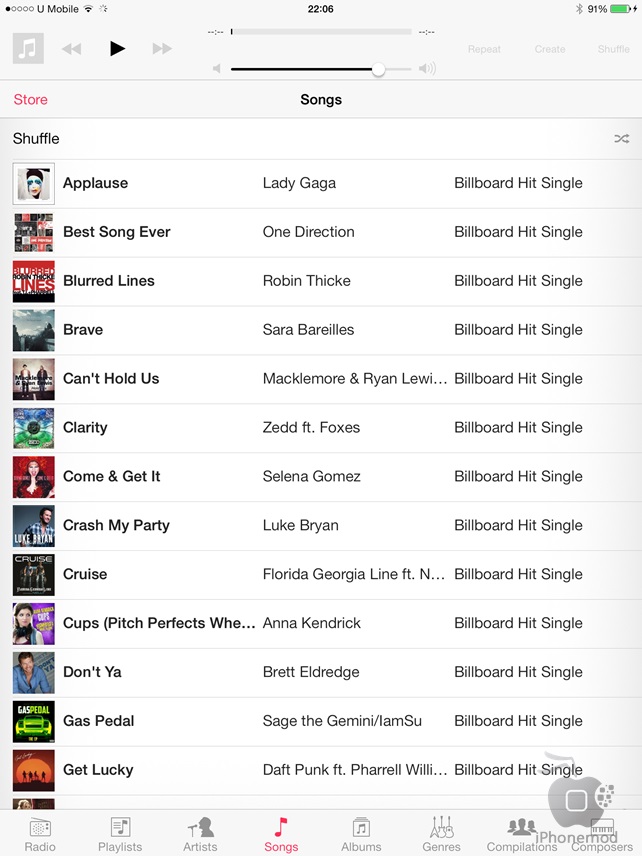Tap the shuffle arrows icon in Shuffle row
642x856 pixels.
point(621,139)
